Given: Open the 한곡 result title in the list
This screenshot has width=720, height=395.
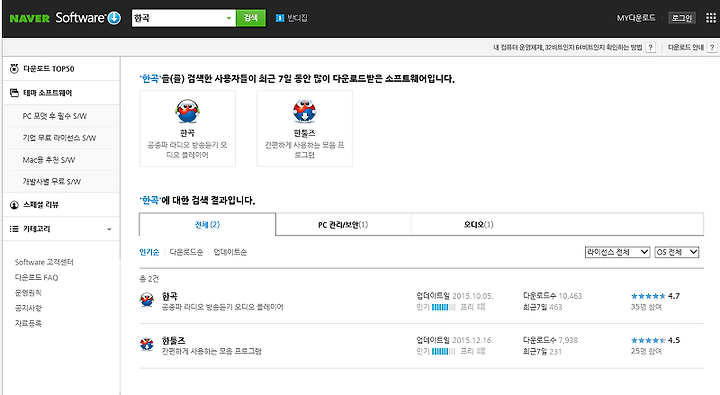Looking at the screenshot, I should pos(169,296).
